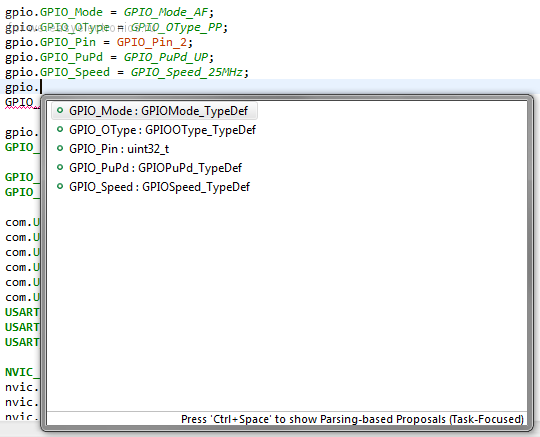This screenshot has height=437, width=540.
Task: Click the GPIO_OType_PP constant in code
Action: point(176,27)
